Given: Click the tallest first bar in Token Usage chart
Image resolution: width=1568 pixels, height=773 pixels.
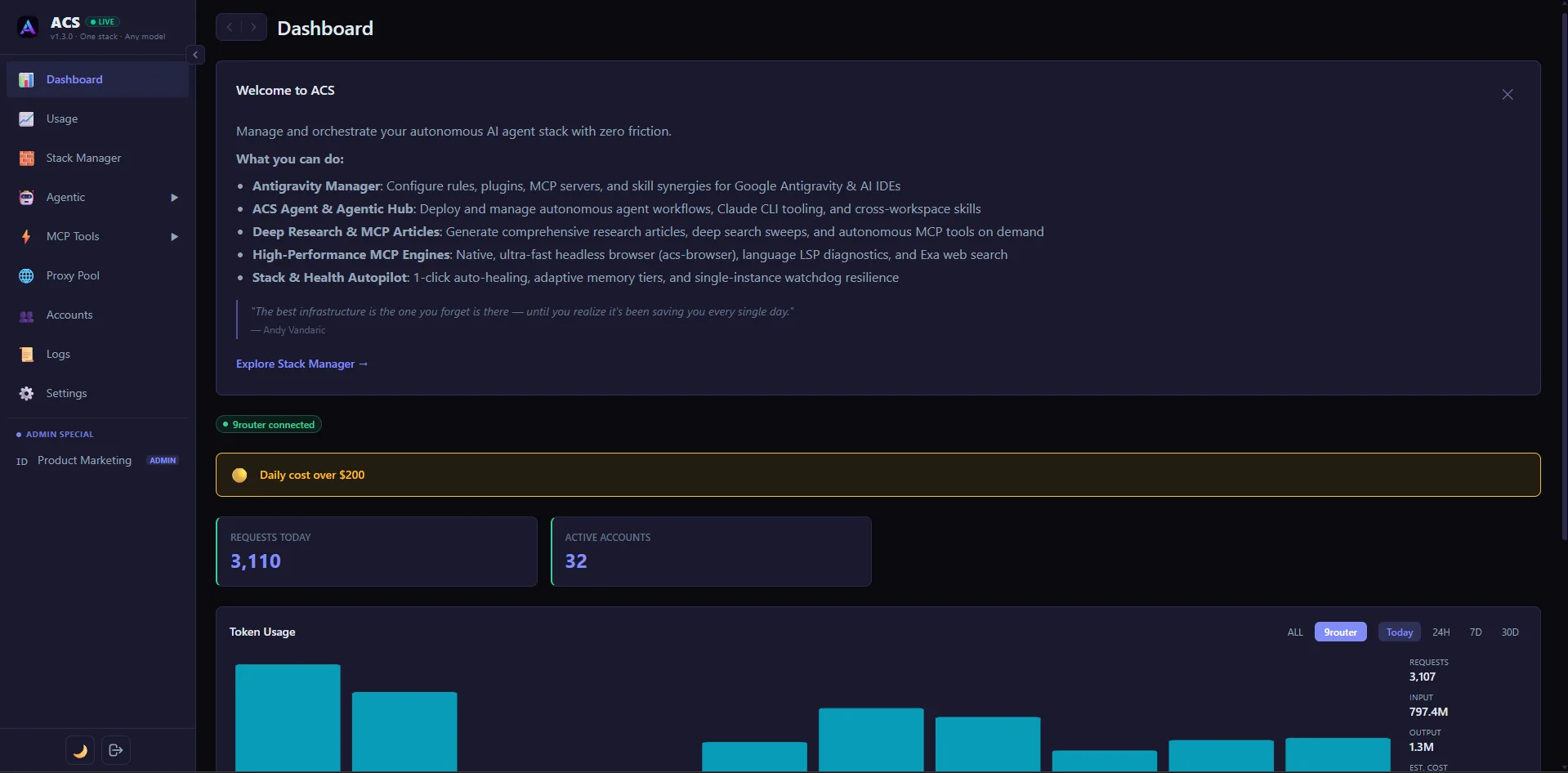Looking at the screenshot, I should 288,717.
